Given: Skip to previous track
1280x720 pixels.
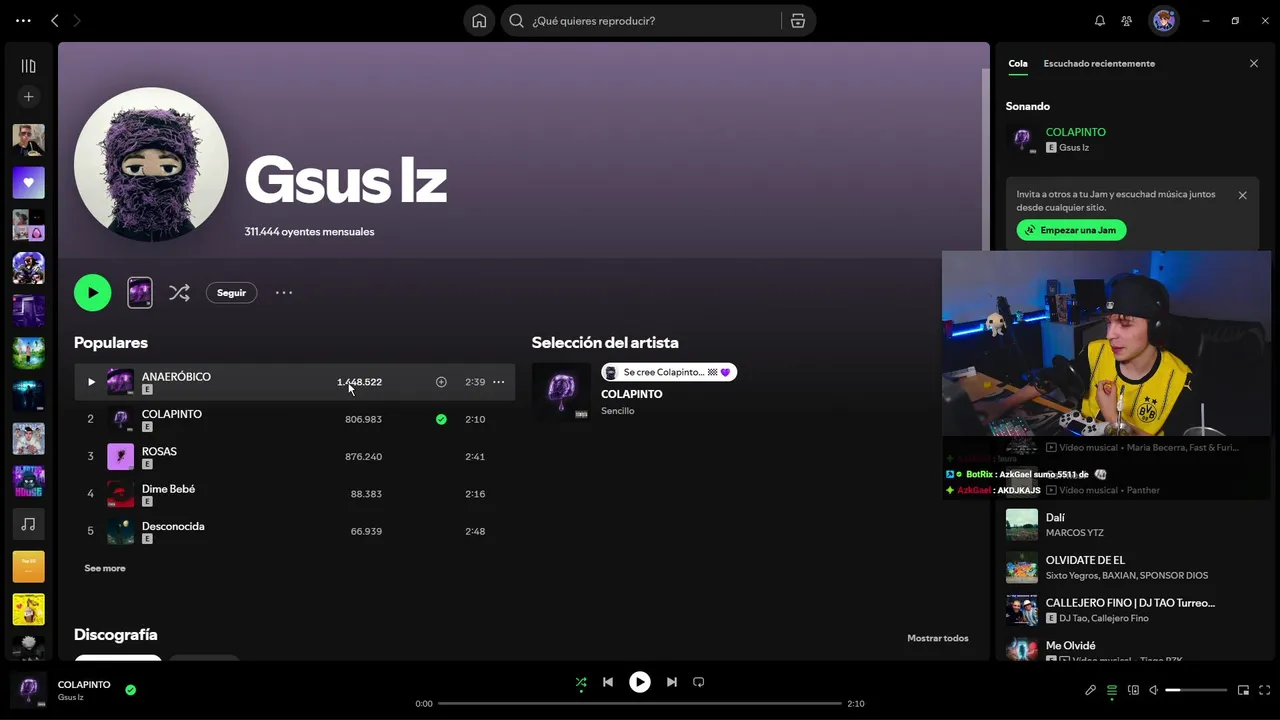Looking at the screenshot, I should tap(608, 682).
